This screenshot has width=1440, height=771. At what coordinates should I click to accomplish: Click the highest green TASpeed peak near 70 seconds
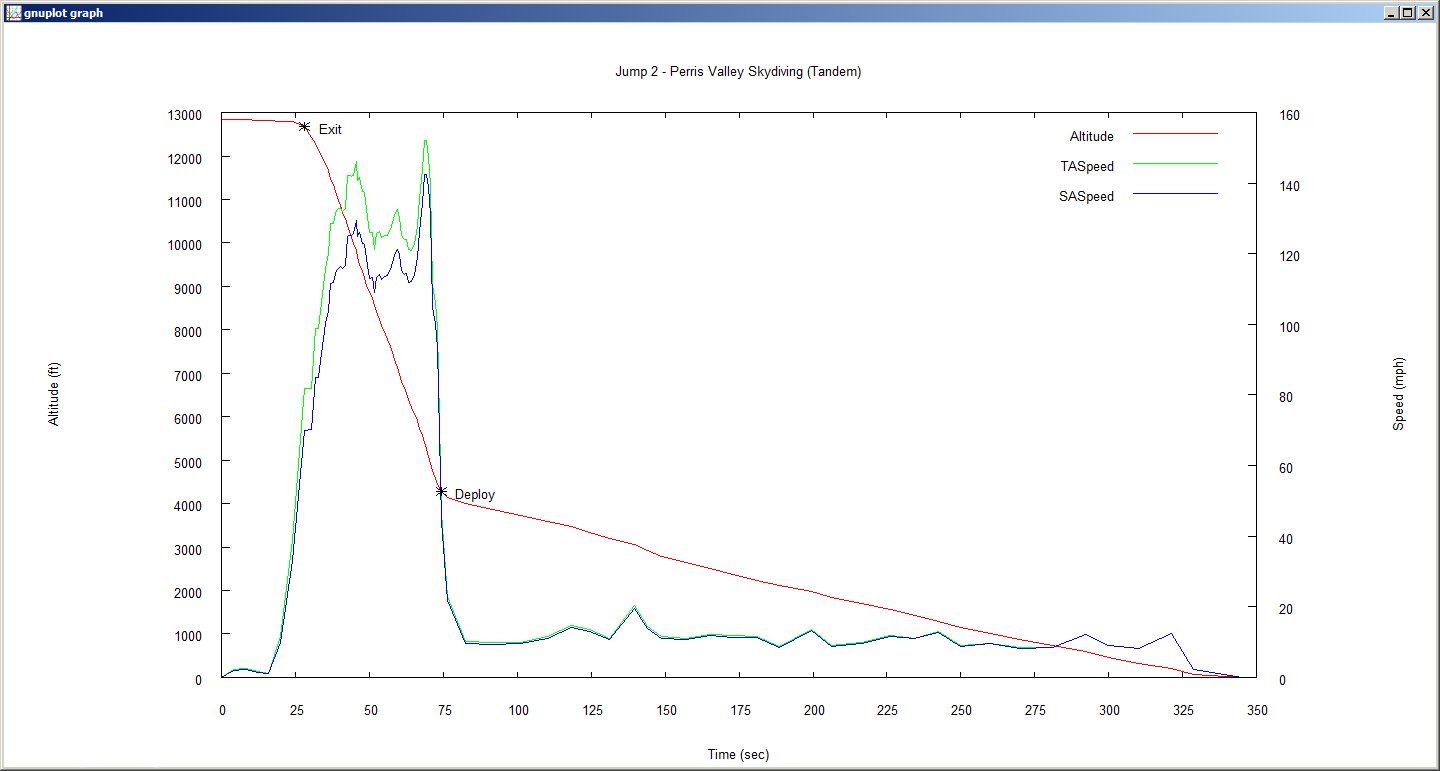[x=425, y=141]
